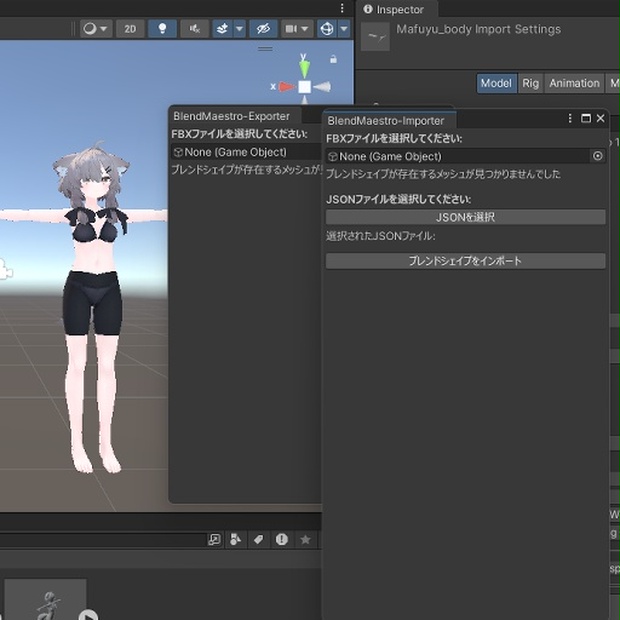620x620 pixels.
Task: Open the draw mode shading dropdown
Action: [x=95, y=29]
